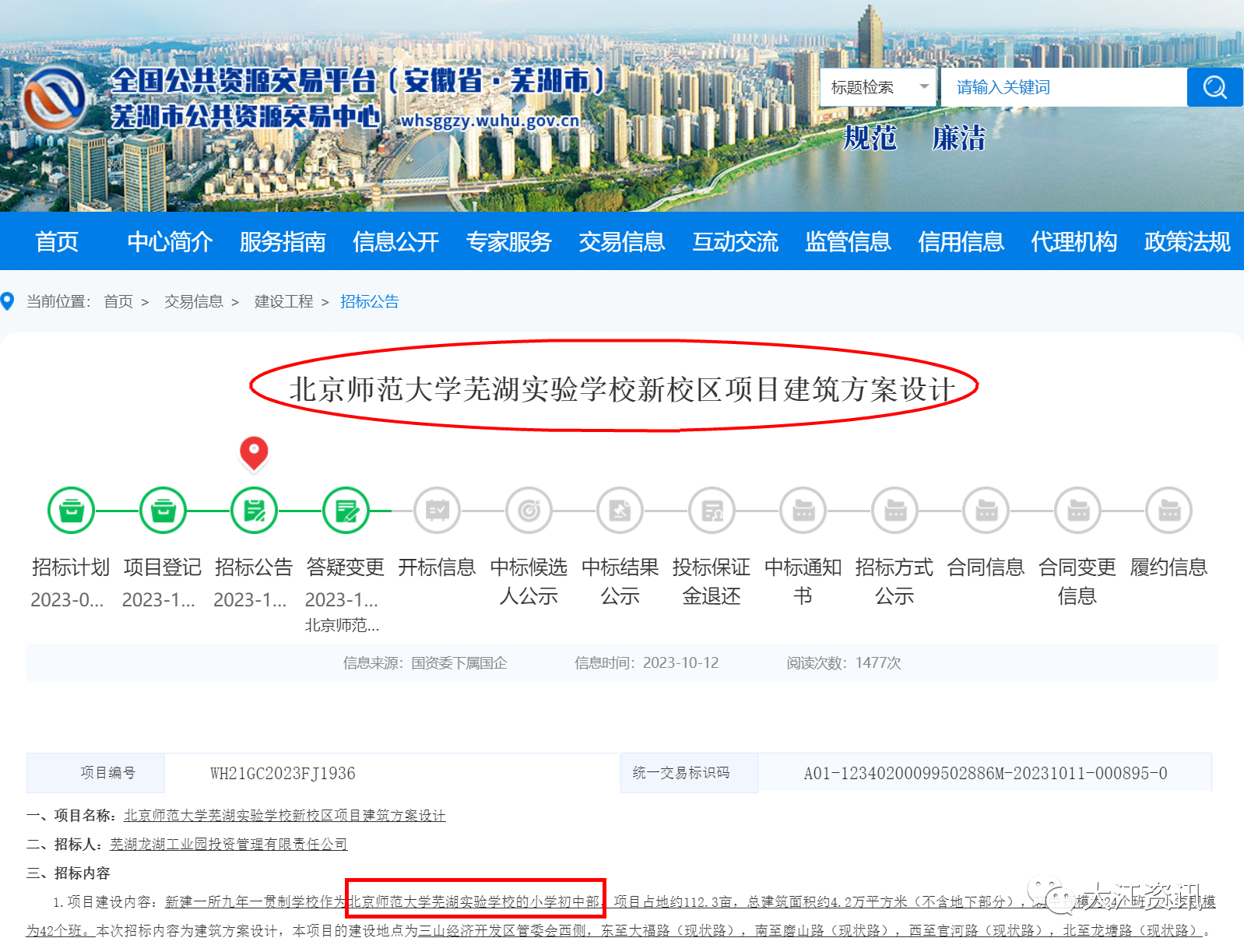Click the 合同变更信息 stage icon
This screenshot has width=1244, height=952.
point(1077,511)
